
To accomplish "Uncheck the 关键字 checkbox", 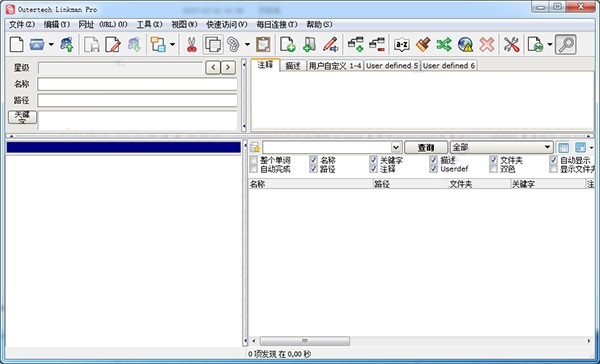I will point(373,160).
